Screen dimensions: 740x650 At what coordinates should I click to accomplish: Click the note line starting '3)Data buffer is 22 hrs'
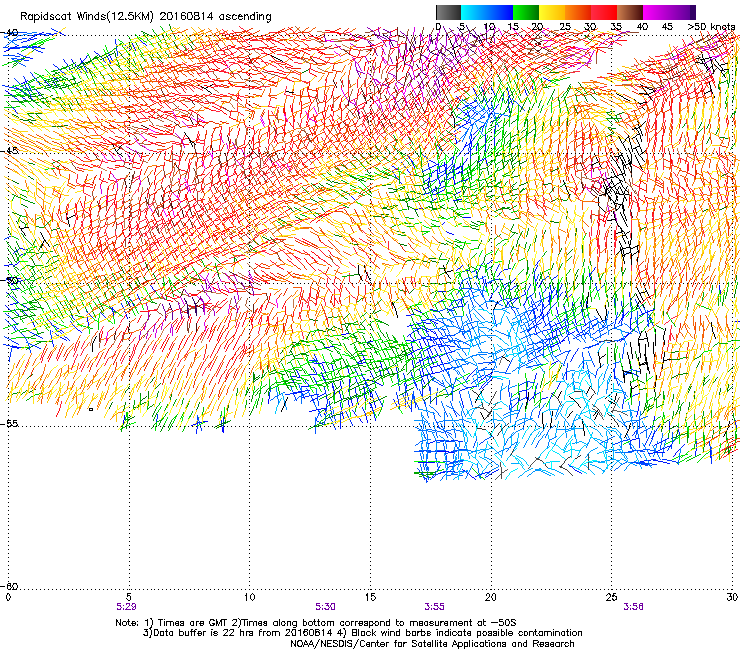[362, 633]
